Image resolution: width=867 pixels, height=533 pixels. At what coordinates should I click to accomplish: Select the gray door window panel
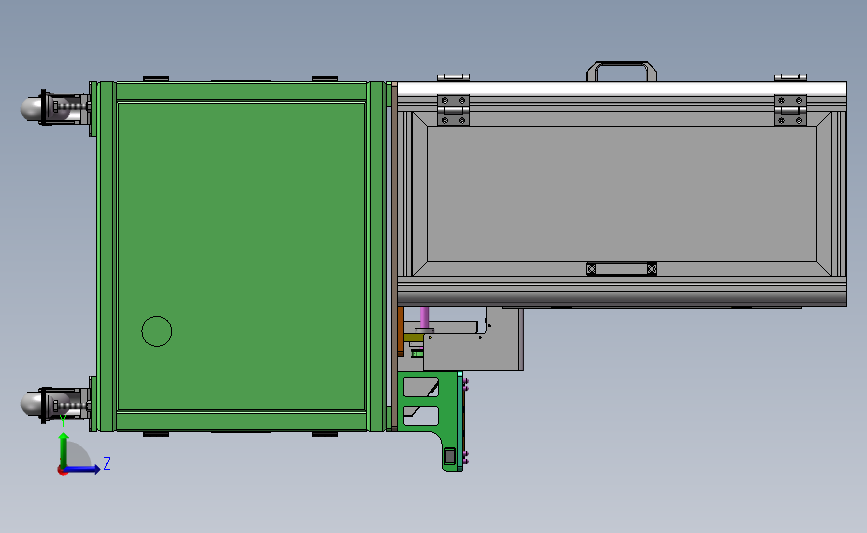tap(621, 194)
